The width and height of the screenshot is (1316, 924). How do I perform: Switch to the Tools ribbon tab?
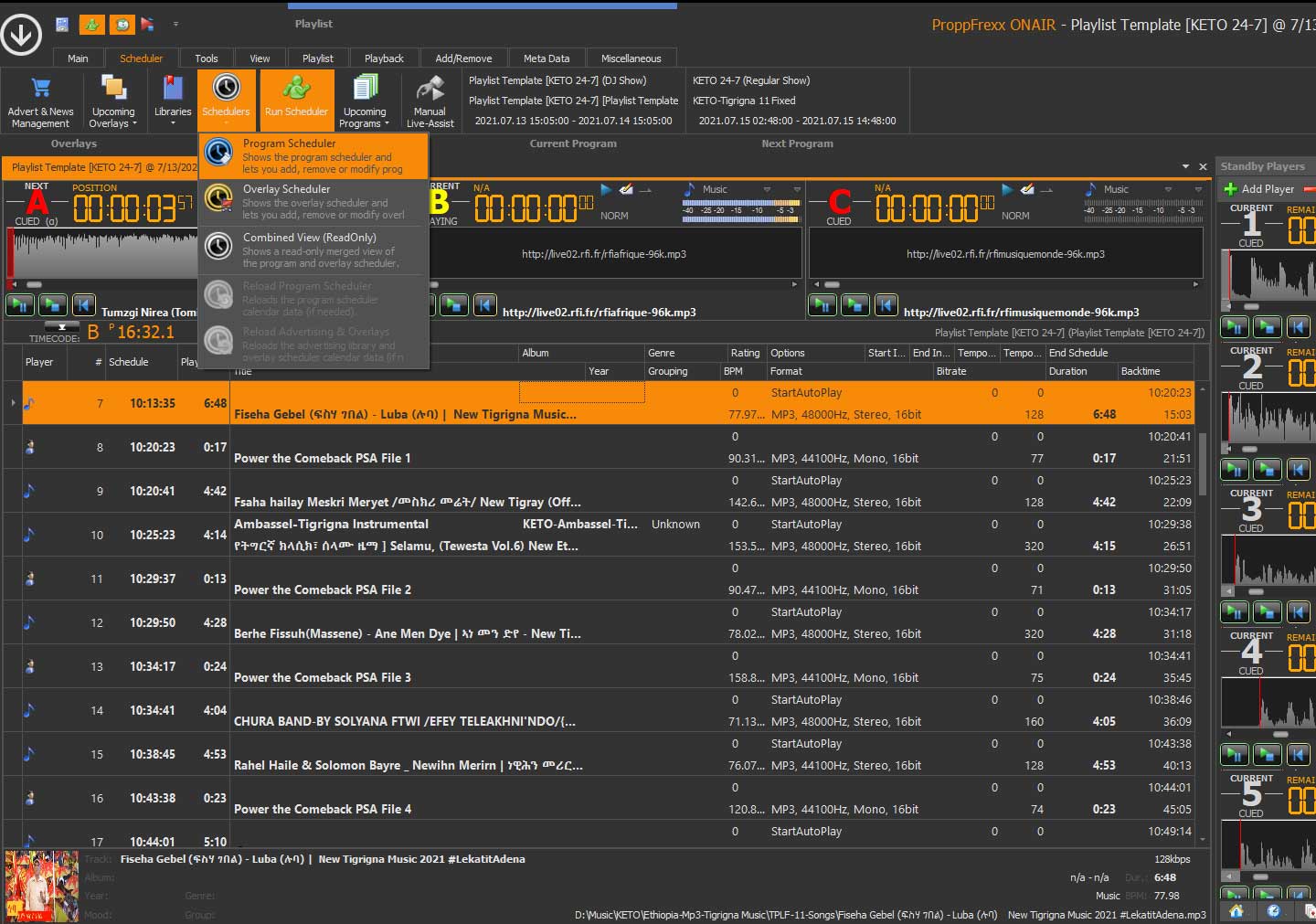click(207, 58)
